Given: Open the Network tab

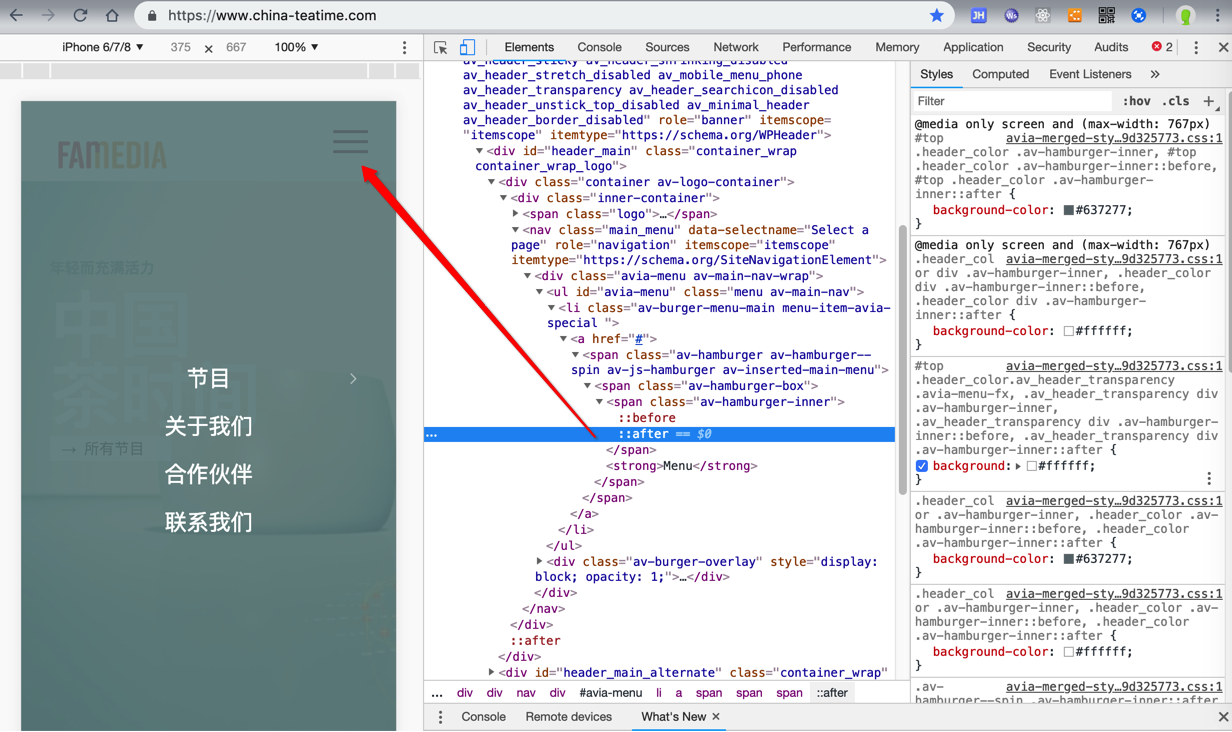Looking at the screenshot, I should [x=736, y=47].
